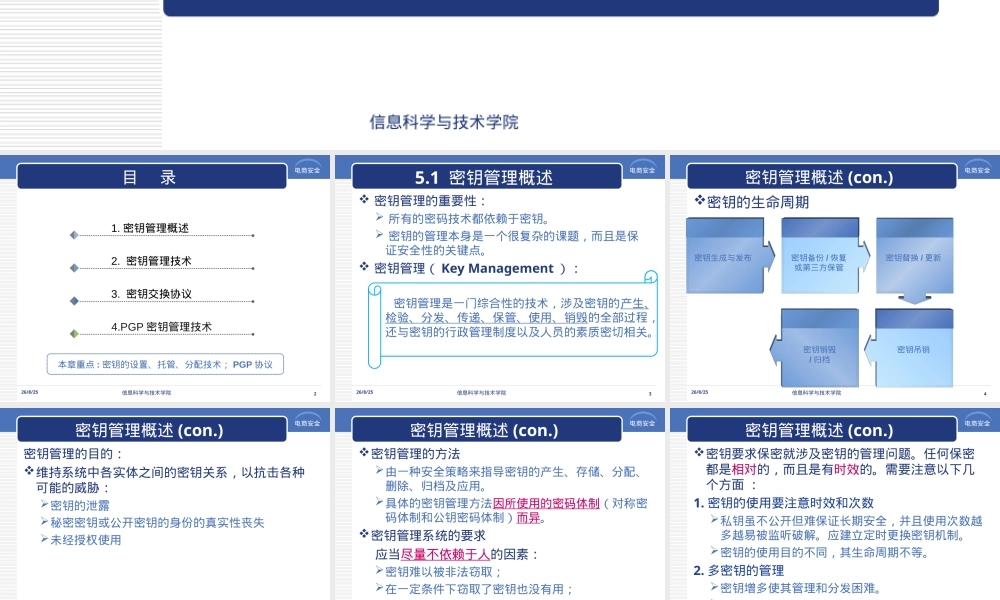Select the 密钥替换/更新 lifecycle box
The width and height of the screenshot is (1000, 600).
click(914, 258)
